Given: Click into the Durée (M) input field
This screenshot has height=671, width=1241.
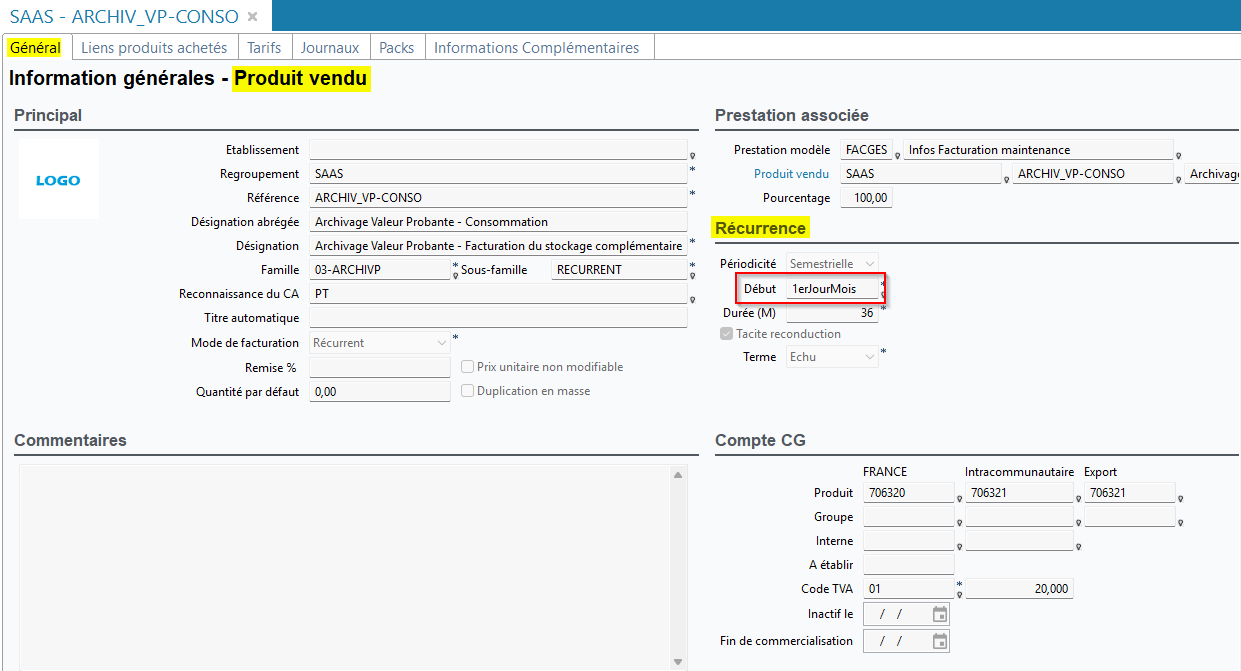Looking at the screenshot, I should point(831,313).
